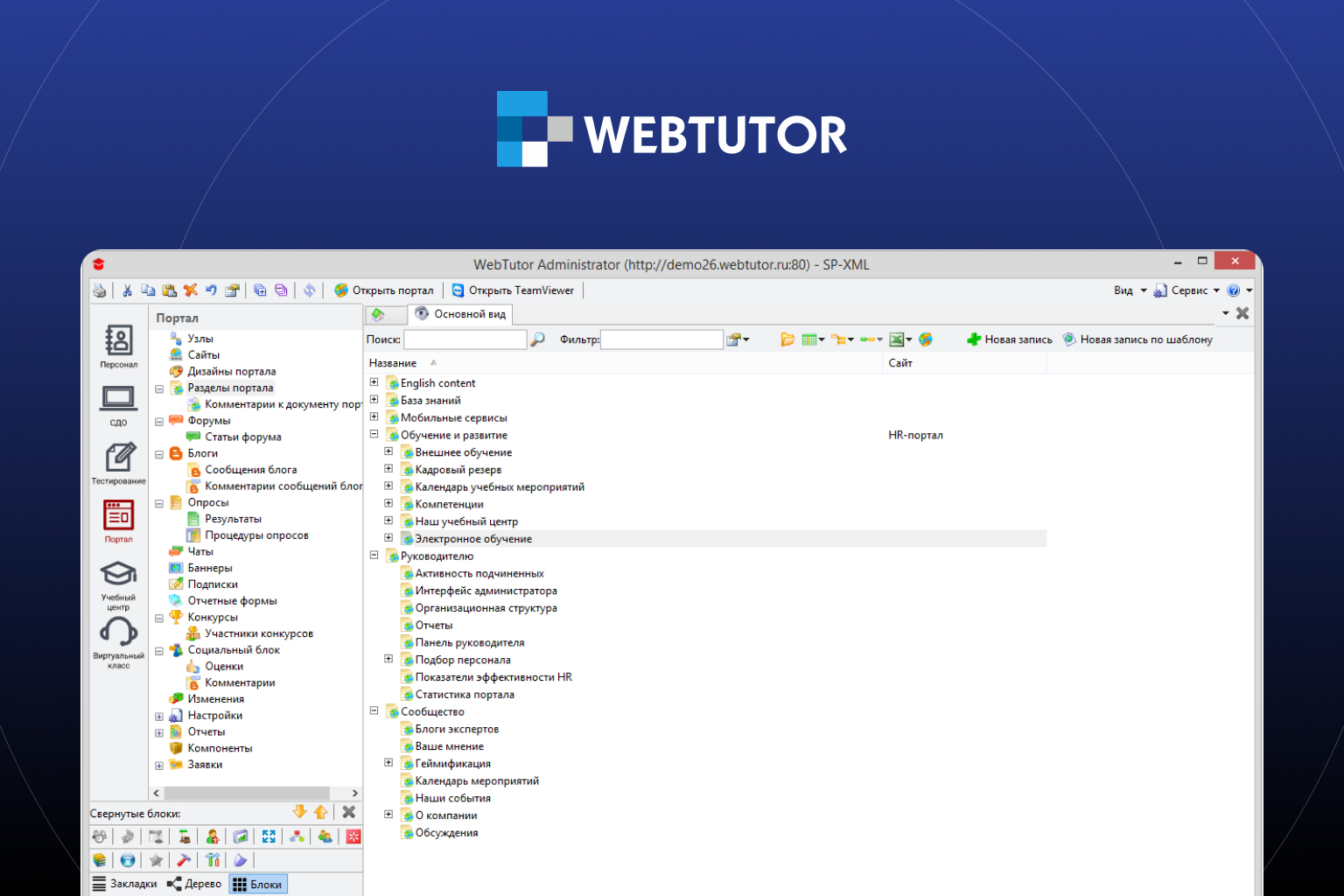Click the copy icon in the toolbar
The height and width of the screenshot is (896, 1344).
148,290
